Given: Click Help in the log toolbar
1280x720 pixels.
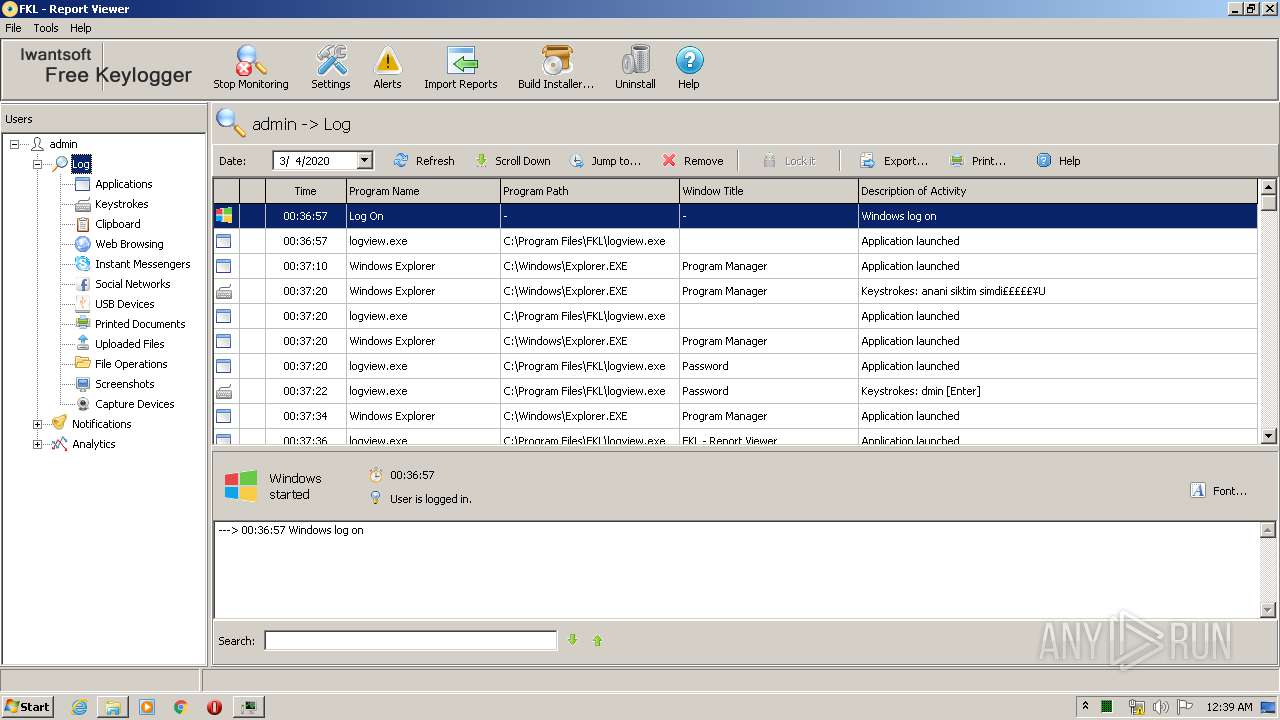Looking at the screenshot, I should 1058,160.
